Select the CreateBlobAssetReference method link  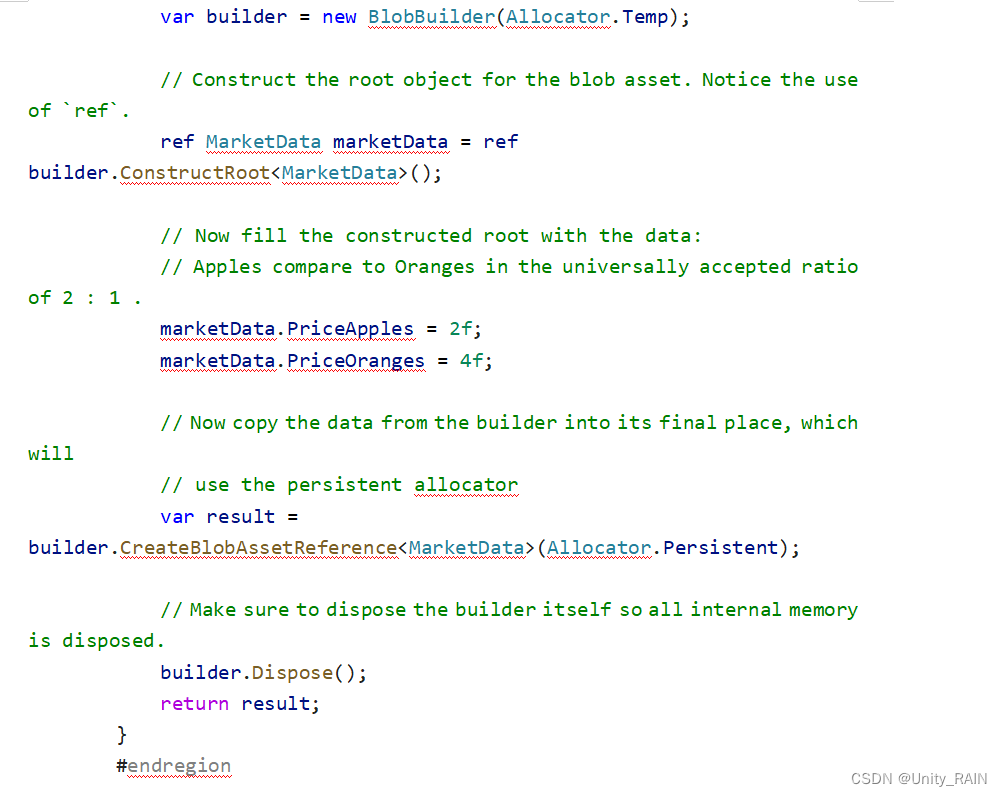tap(258, 547)
